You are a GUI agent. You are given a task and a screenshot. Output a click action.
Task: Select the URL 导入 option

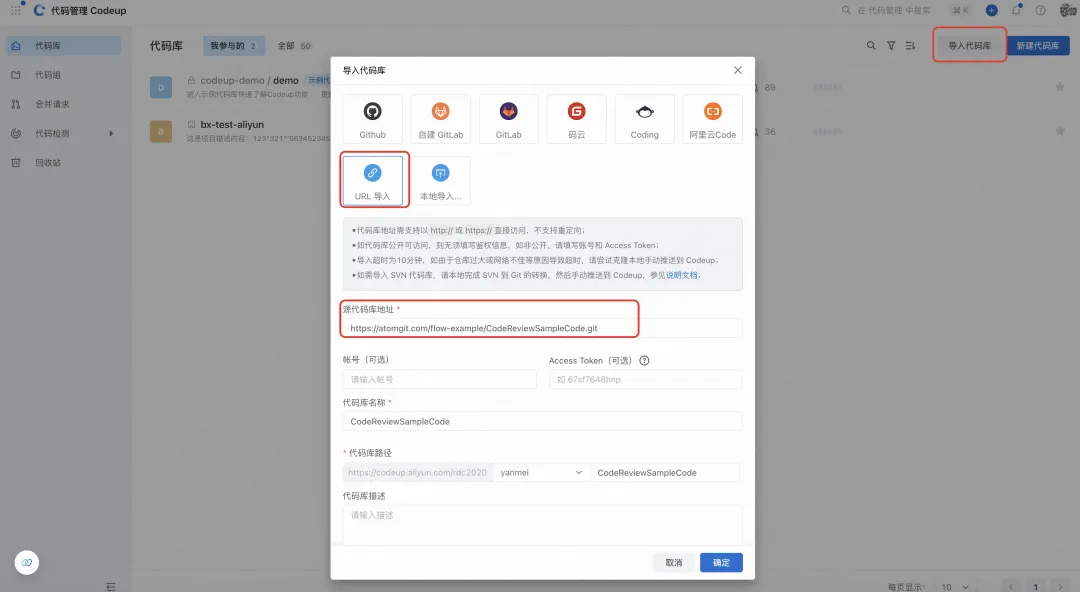(372, 181)
